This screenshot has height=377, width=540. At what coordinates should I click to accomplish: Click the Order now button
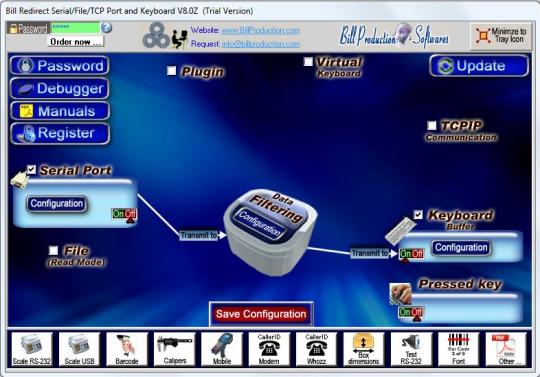coord(76,41)
